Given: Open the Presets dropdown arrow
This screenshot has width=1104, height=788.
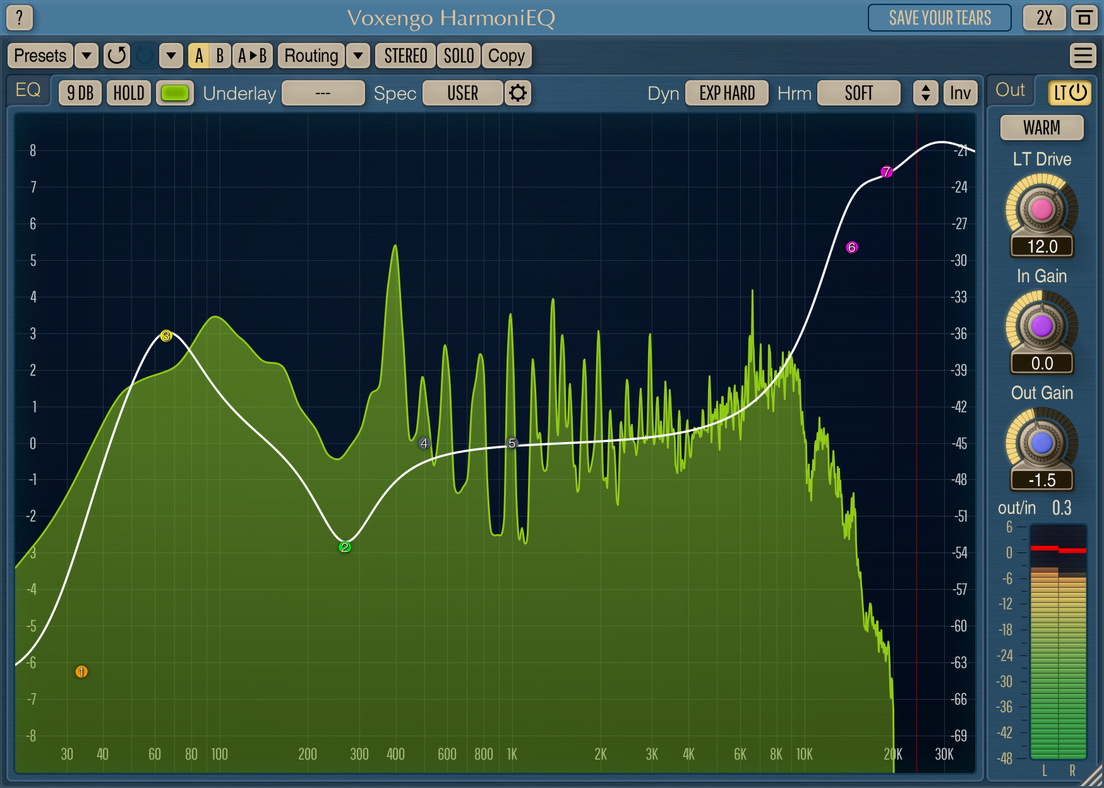Looking at the screenshot, I should pyautogui.click(x=86, y=56).
